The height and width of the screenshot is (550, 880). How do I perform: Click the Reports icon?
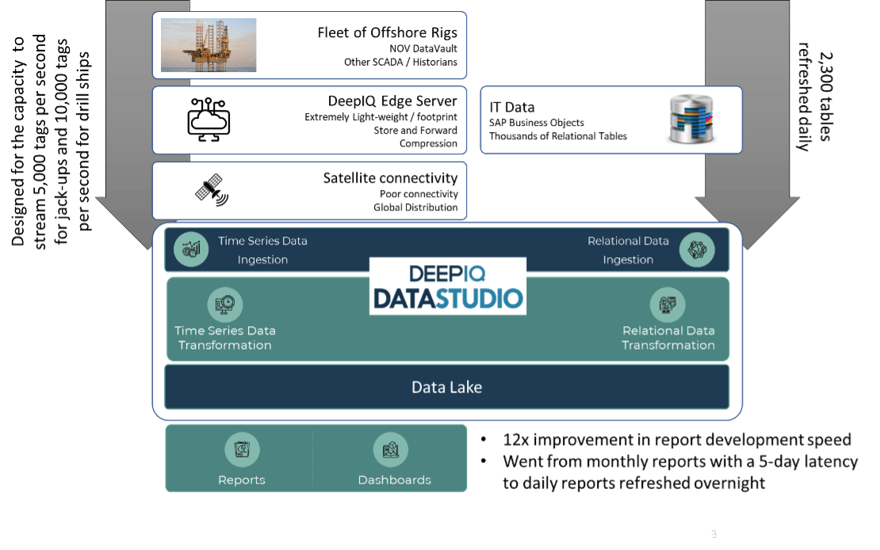point(242,450)
